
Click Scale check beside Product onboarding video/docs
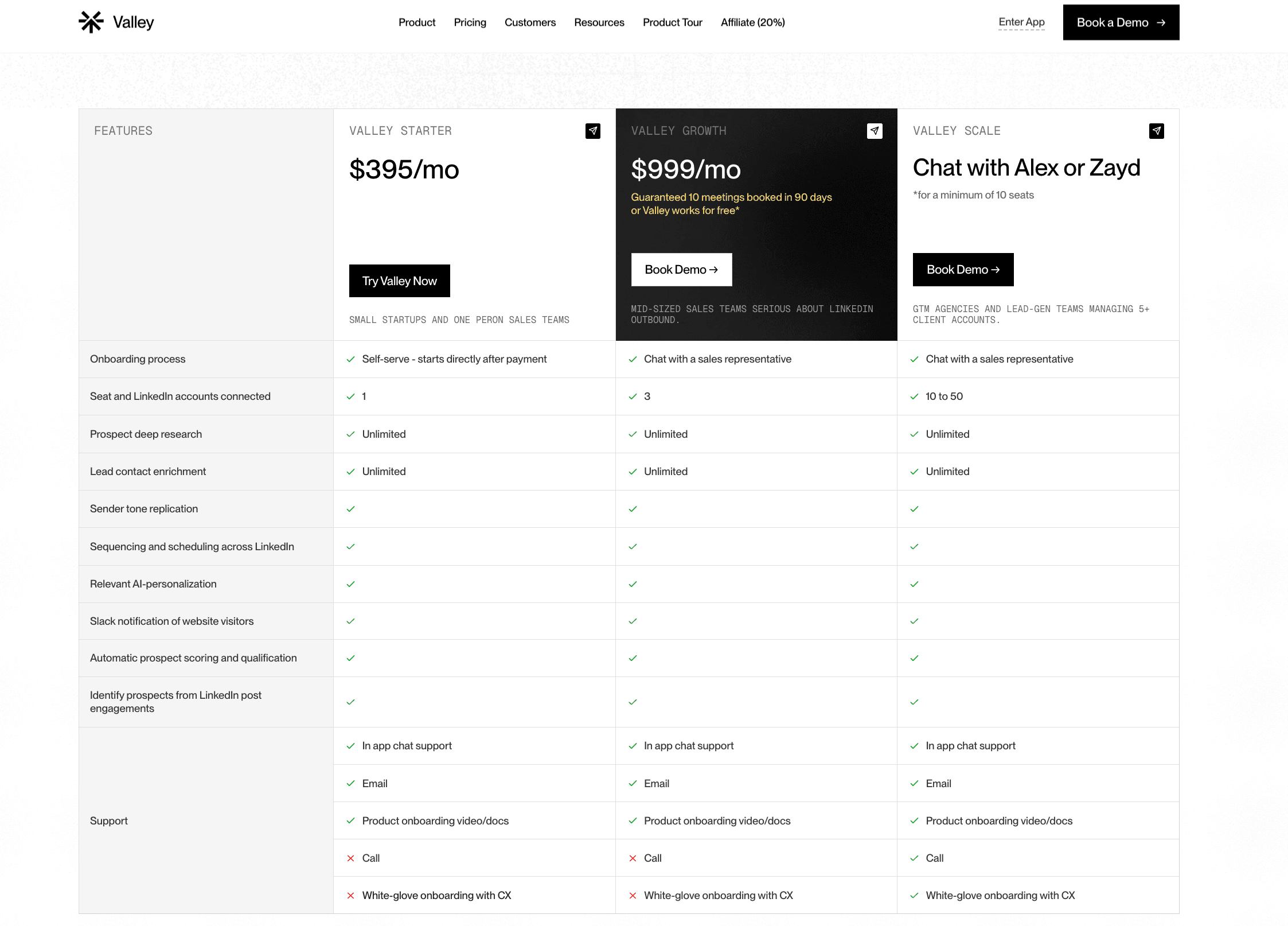915,821
